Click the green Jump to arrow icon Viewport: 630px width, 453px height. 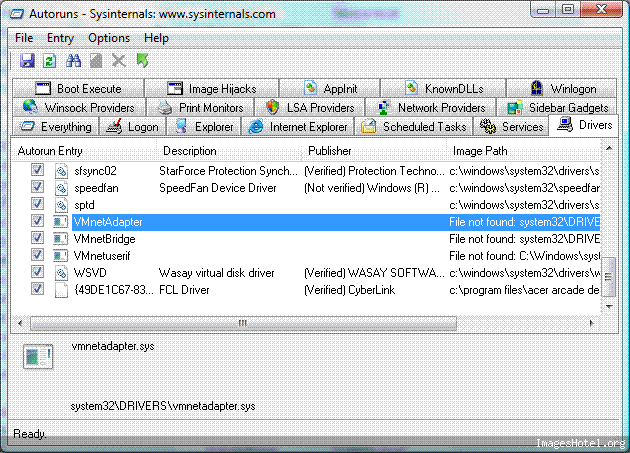click(143, 62)
